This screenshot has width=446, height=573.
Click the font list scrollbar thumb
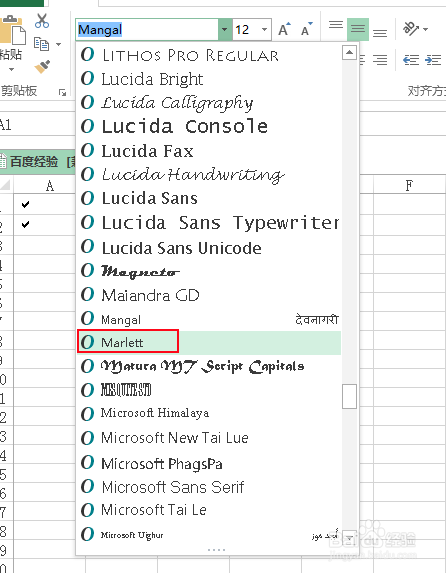(349, 396)
